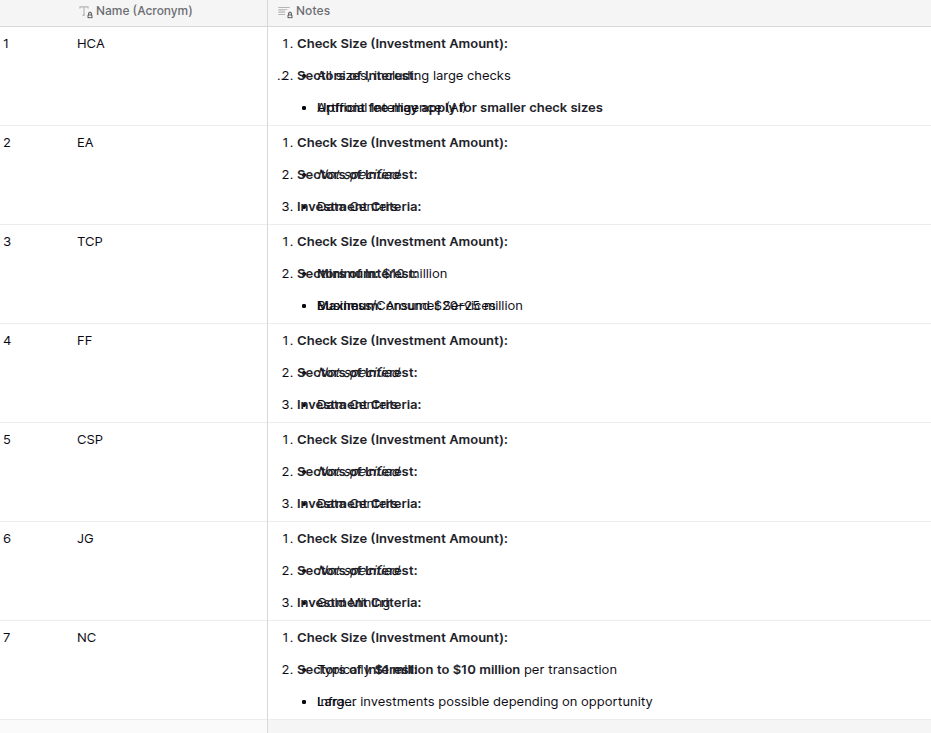
Task: Click the '$20–25 million' maximum line in TCP notes
Action: coord(420,306)
